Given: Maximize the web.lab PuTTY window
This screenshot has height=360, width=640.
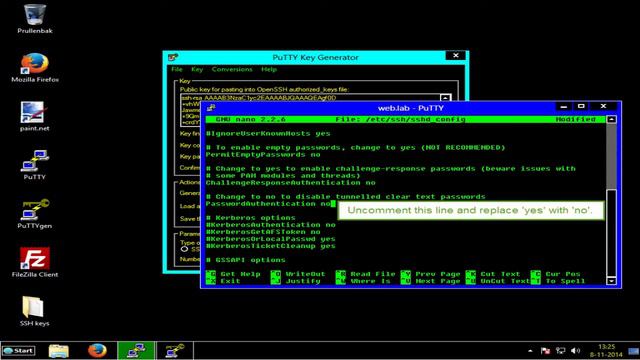Looking at the screenshot, I should [x=581, y=106].
